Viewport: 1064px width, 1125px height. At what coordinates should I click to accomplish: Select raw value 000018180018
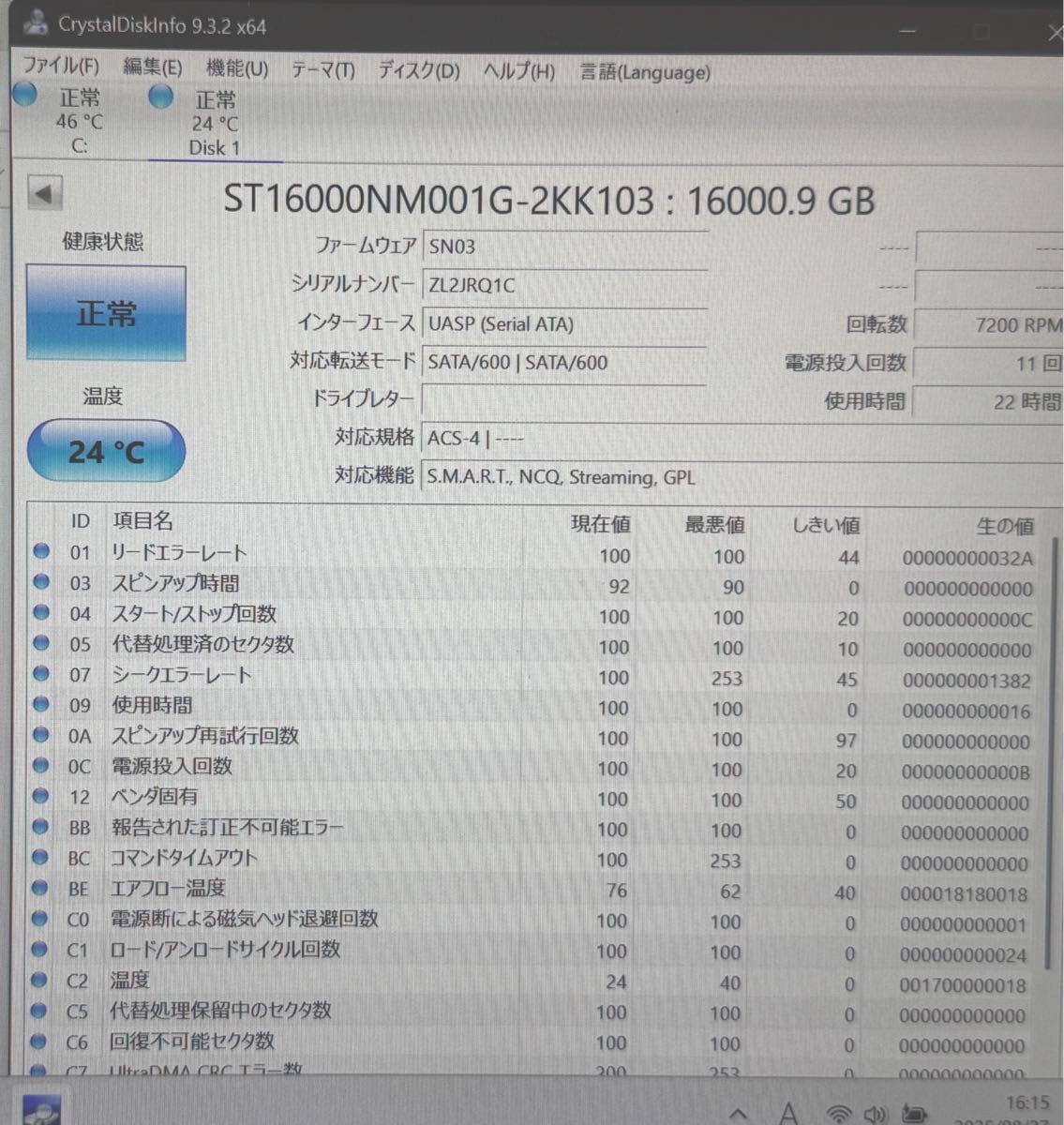(x=964, y=894)
